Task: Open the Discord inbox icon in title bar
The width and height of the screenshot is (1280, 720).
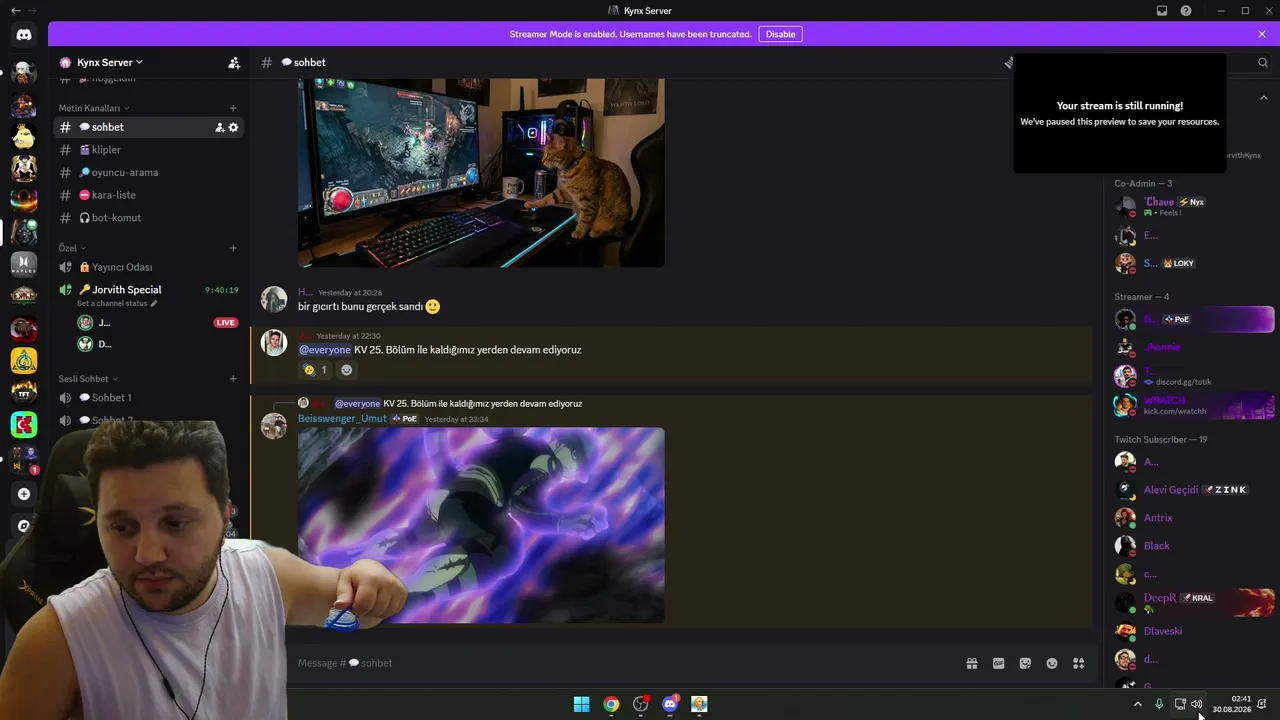Action: [1162, 11]
